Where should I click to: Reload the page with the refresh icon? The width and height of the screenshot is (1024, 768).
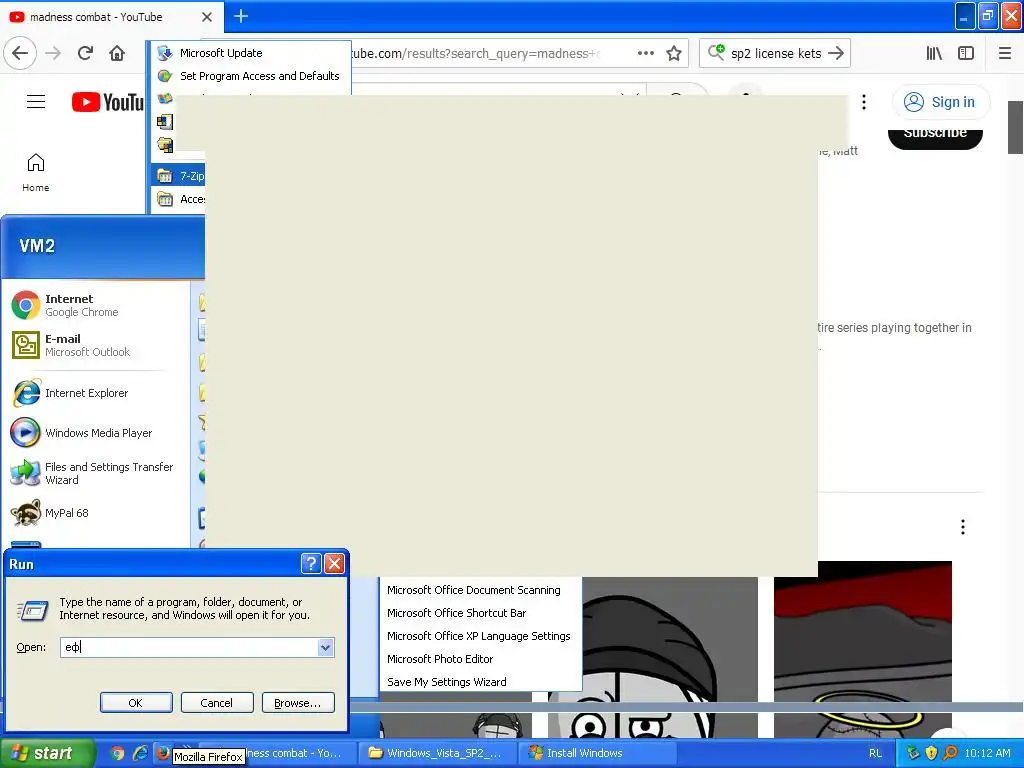pos(85,53)
